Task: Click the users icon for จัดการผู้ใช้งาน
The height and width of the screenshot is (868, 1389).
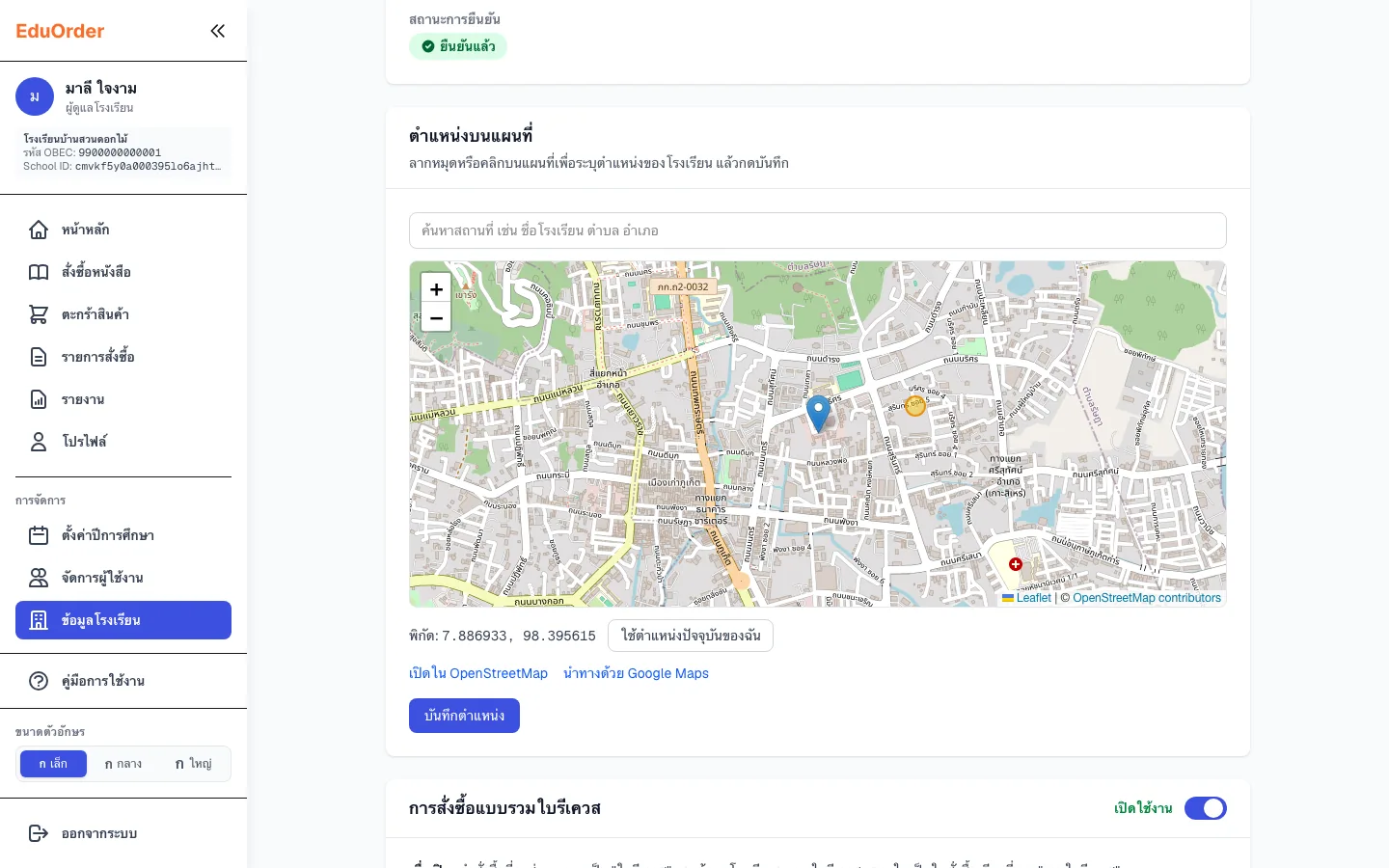Action: (x=39, y=578)
